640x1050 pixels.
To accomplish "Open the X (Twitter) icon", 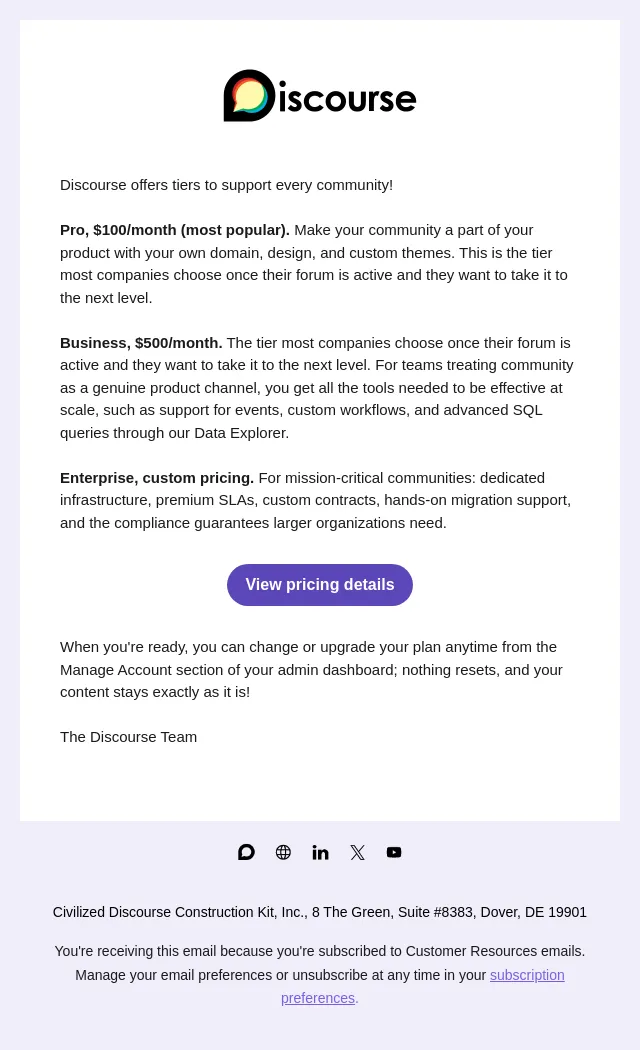I will pos(357,852).
